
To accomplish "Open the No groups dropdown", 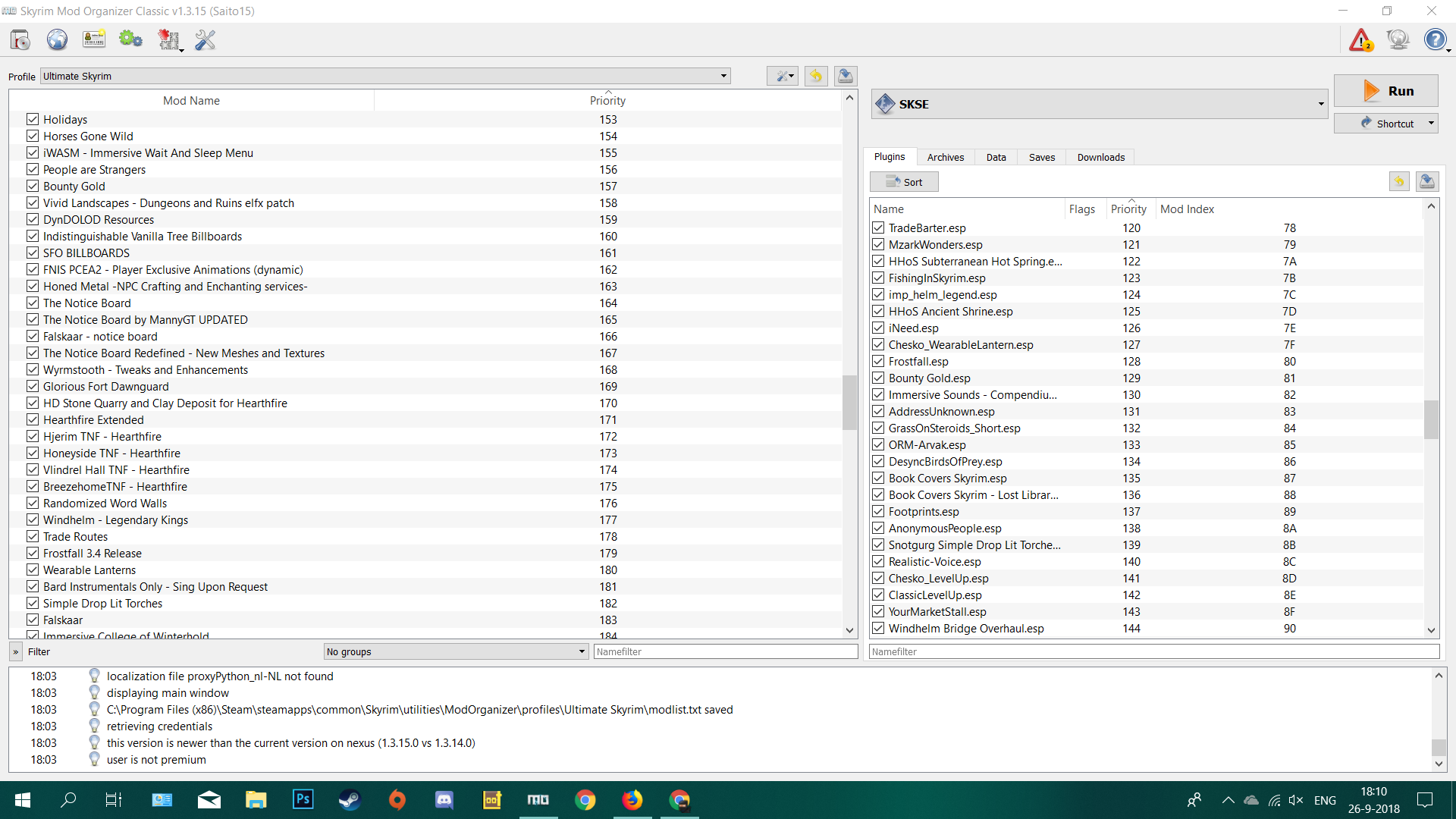I will pyautogui.click(x=456, y=651).
